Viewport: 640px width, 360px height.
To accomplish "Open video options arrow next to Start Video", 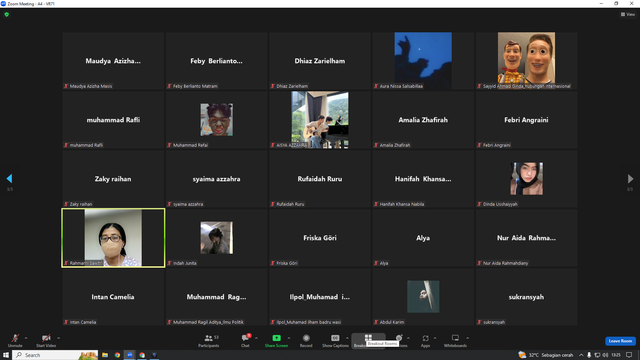I will coord(58,338).
